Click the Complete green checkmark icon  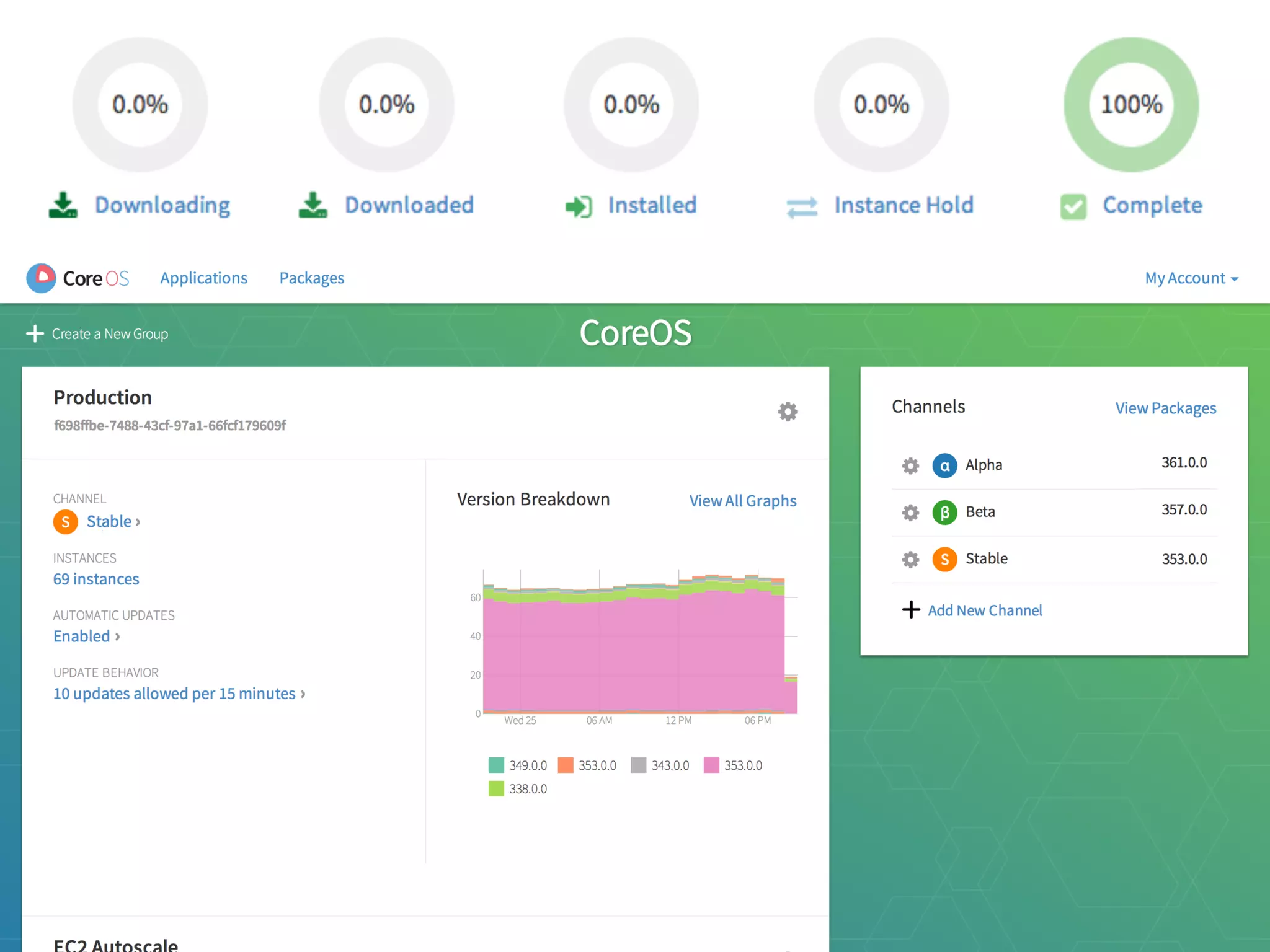tap(1073, 206)
